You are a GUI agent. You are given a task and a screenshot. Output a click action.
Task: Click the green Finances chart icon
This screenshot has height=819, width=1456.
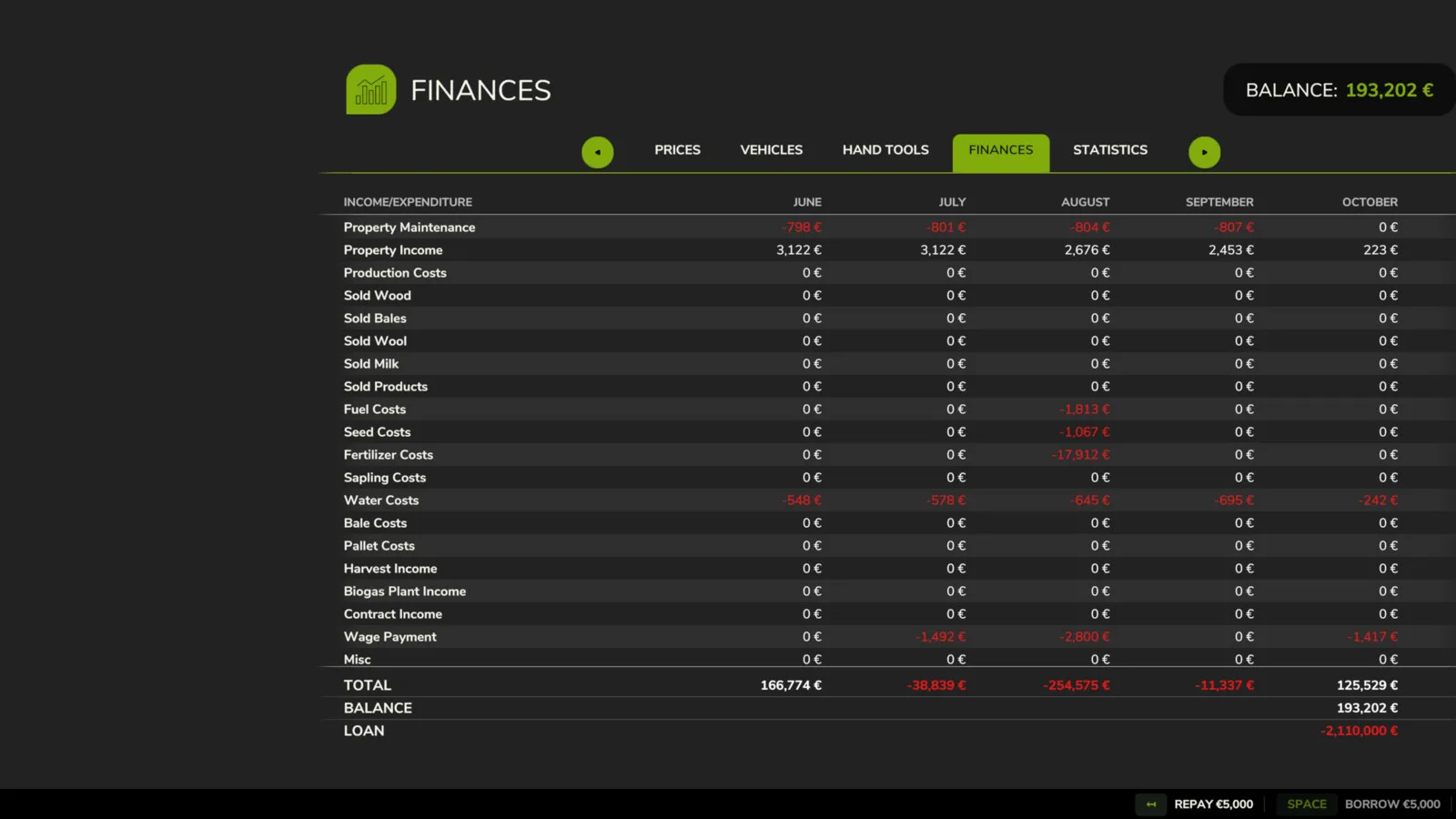(x=371, y=89)
